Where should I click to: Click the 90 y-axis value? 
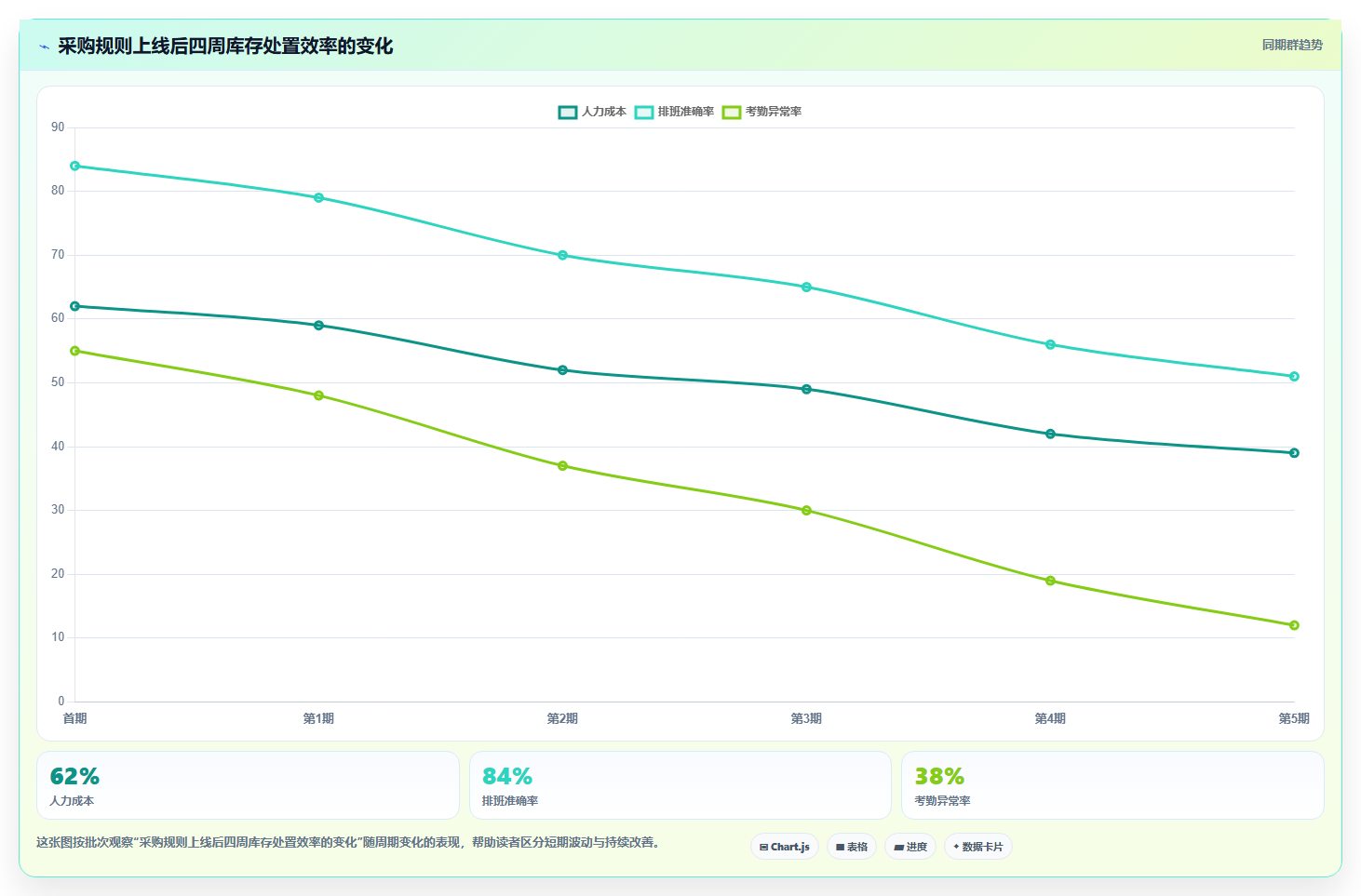(x=58, y=127)
